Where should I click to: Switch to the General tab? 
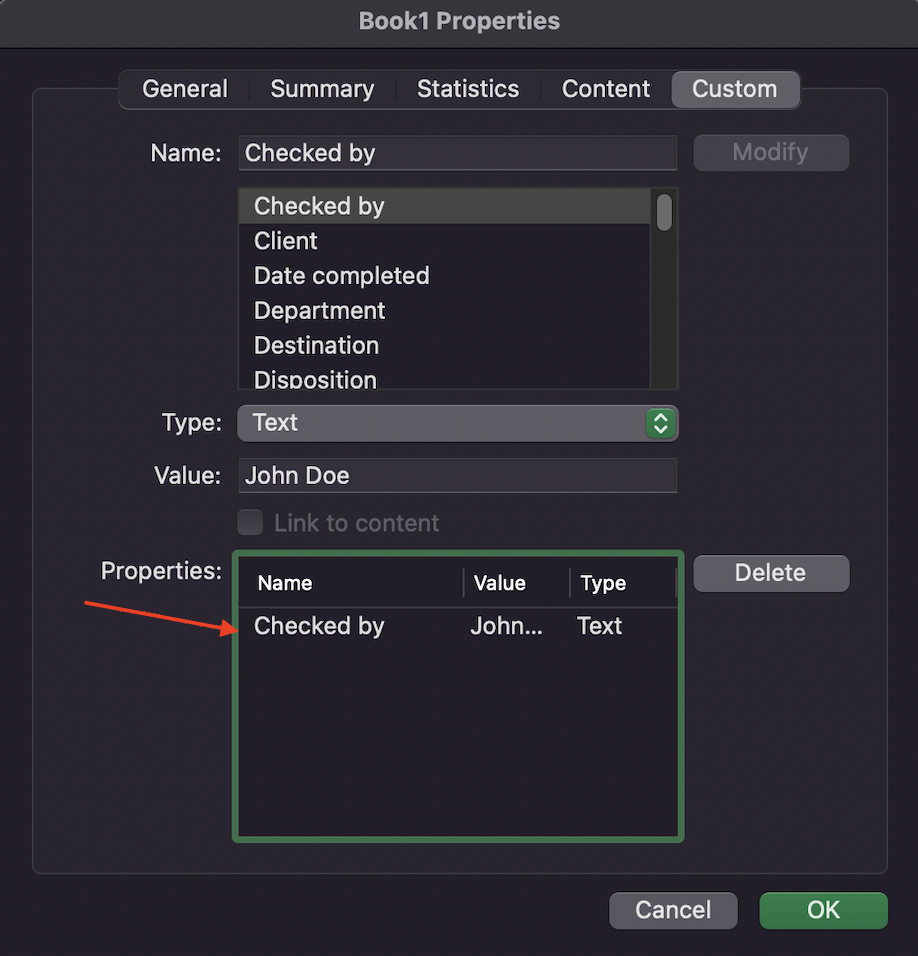tap(184, 89)
